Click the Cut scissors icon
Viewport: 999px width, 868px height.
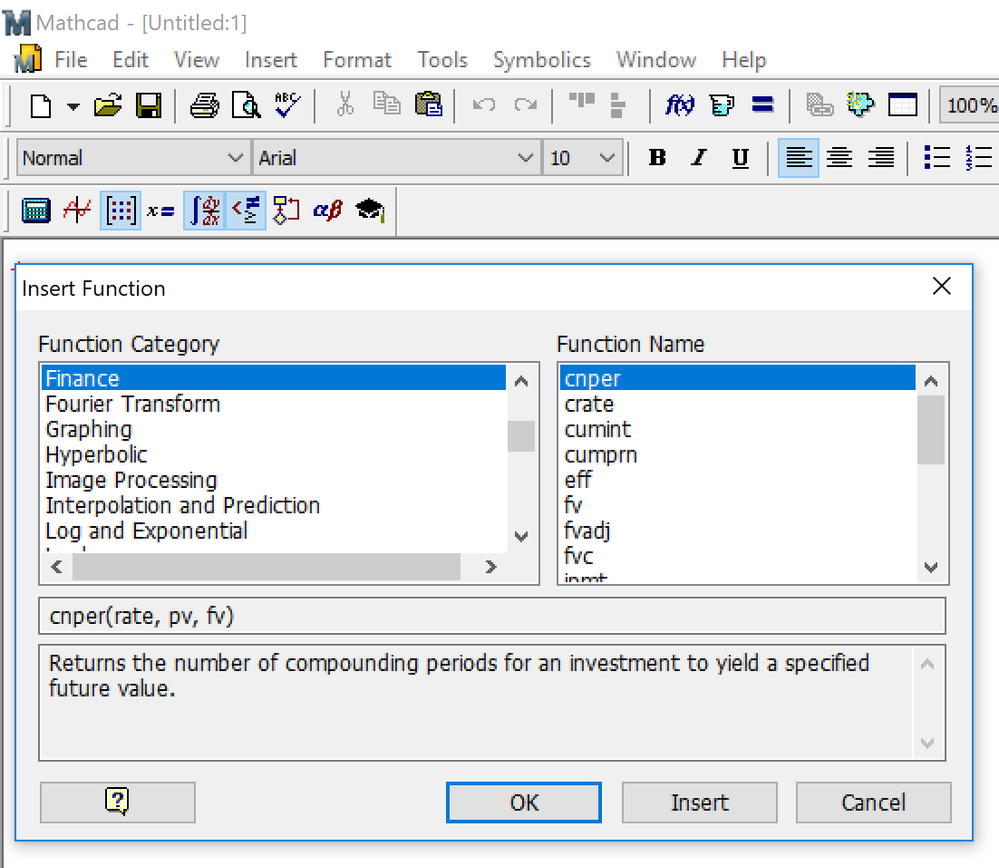(x=345, y=105)
